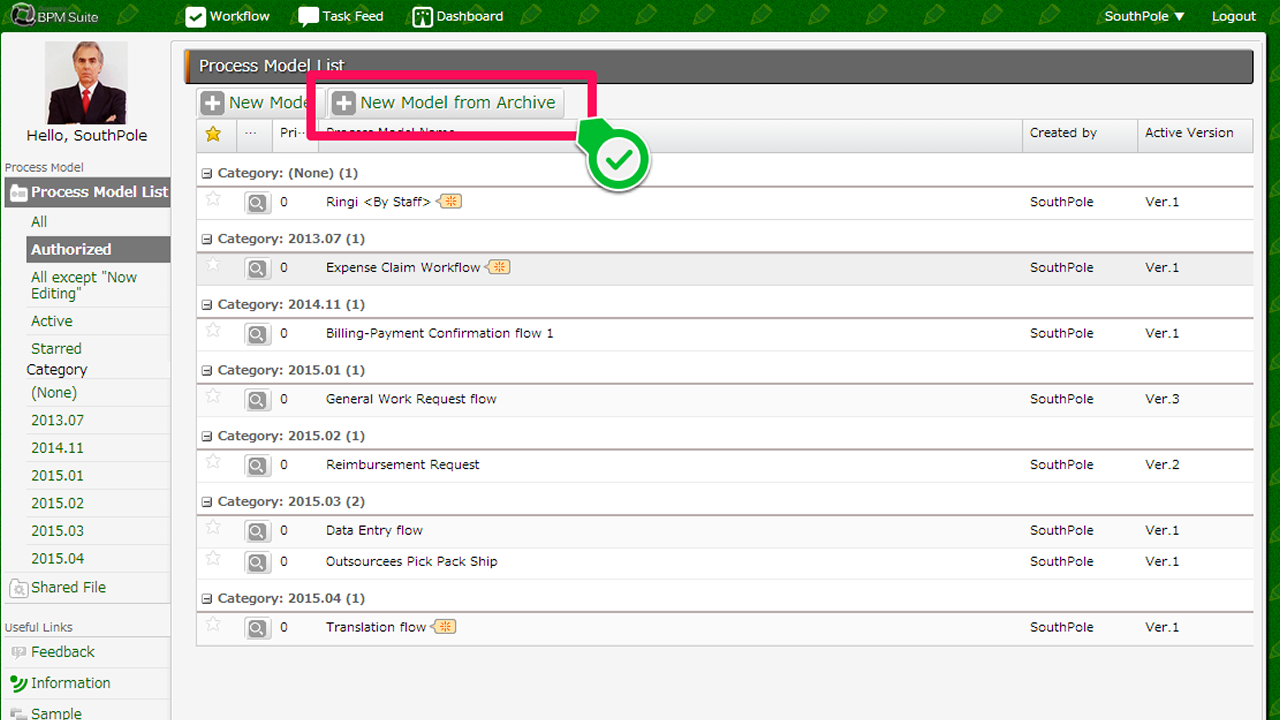Click the Workflow checkmark icon in top bar
Screen dimensions: 1280x720
click(x=196, y=17)
